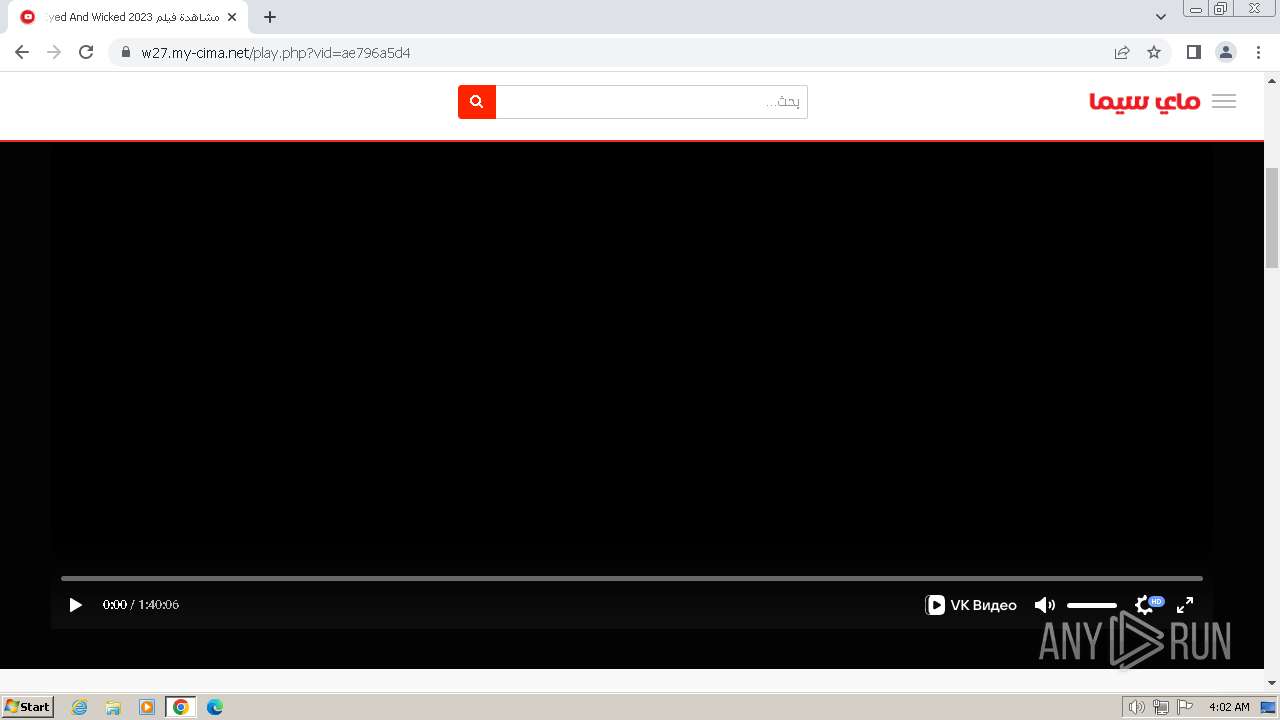Focus the site search input field
The image size is (1280, 720).
coord(651,102)
